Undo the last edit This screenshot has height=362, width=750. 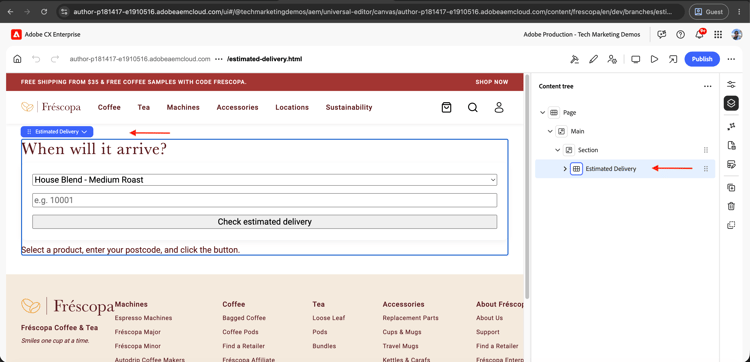(36, 59)
